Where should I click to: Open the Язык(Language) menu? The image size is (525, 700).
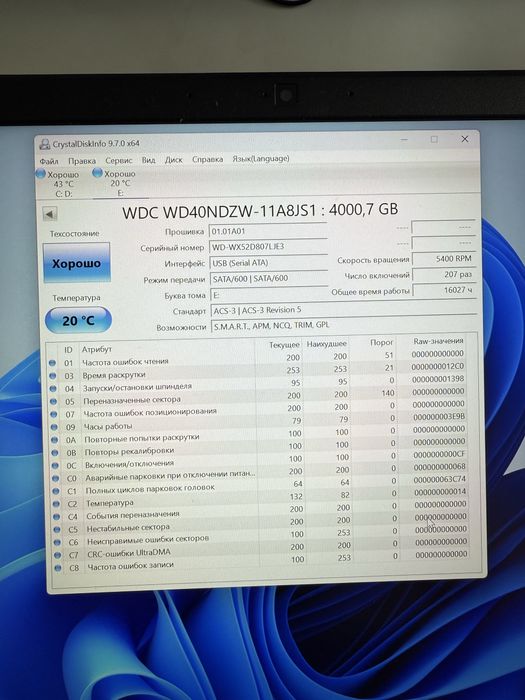point(261,158)
